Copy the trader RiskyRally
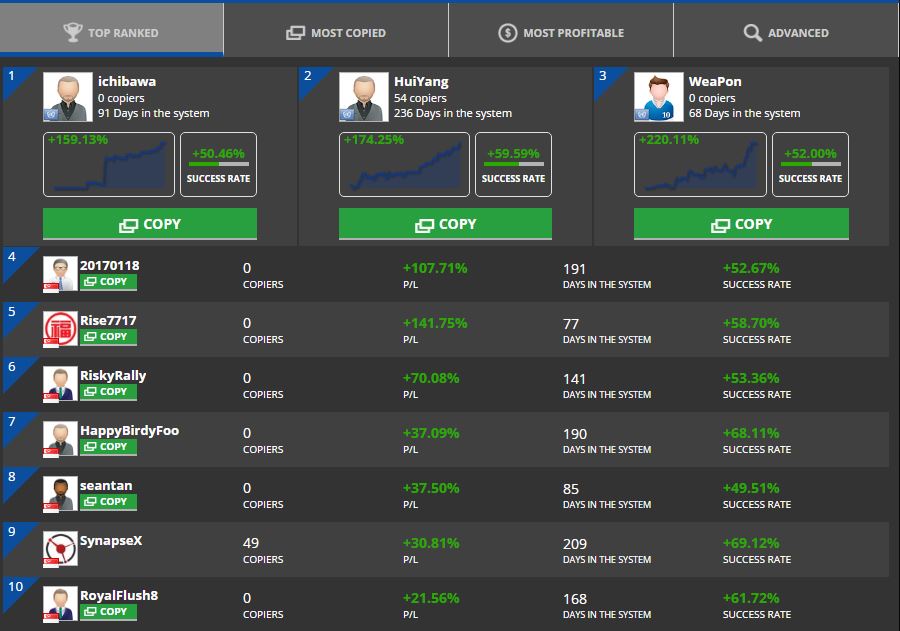Image resolution: width=900 pixels, height=631 pixels. 107,392
